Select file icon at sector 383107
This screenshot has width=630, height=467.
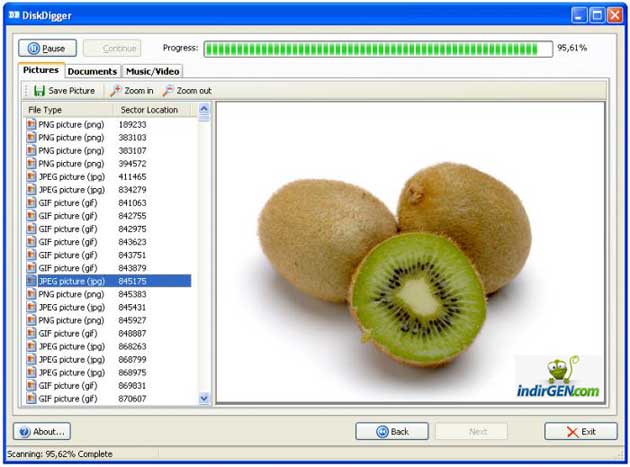(31, 150)
